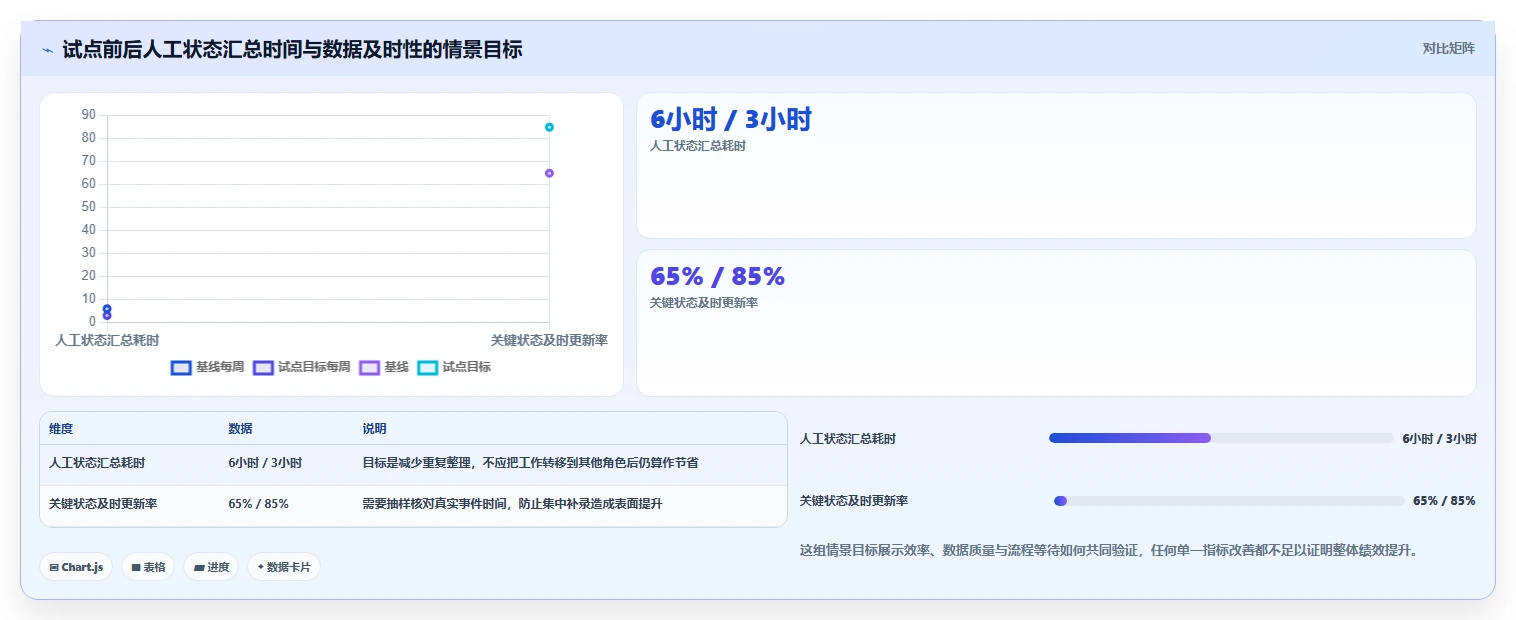Click the 6小时 / 3小时 large card value
This screenshot has width=1516, height=620.
(x=731, y=120)
